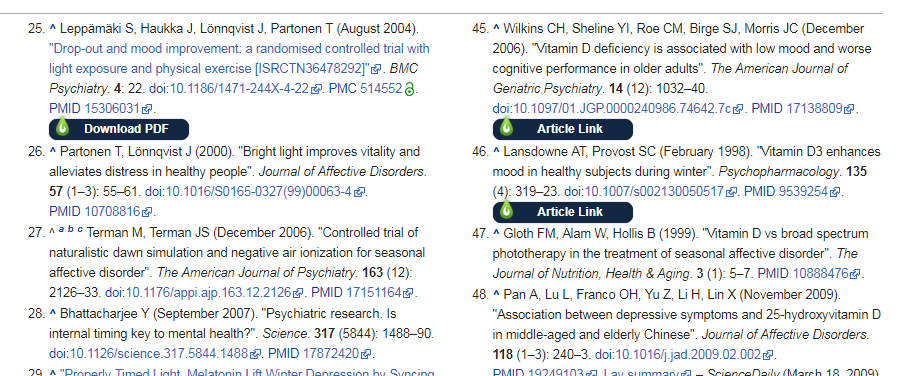Click the caret back-link for reference 28
The width and height of the screenshot is (901, 376).
(53, 313)
